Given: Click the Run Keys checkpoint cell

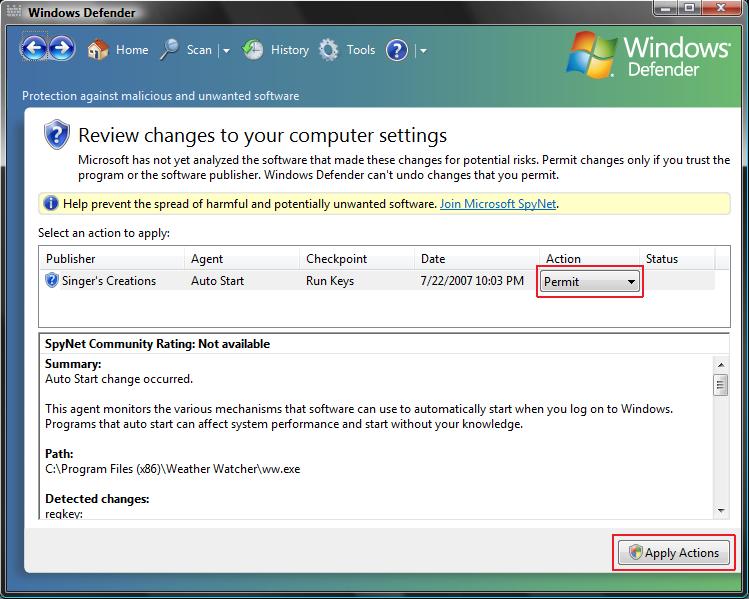Looking at the screenshot, I should click(x=330, y=281).
